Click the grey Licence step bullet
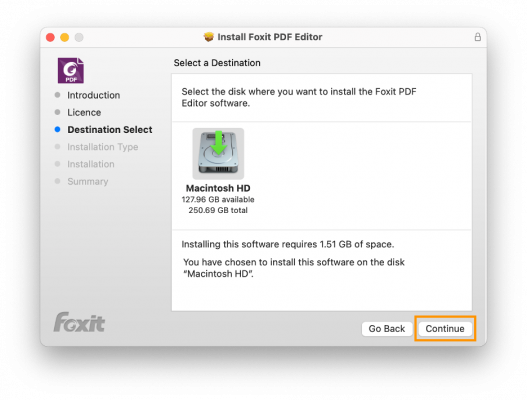The image size is (527, 400). [57, 112]
